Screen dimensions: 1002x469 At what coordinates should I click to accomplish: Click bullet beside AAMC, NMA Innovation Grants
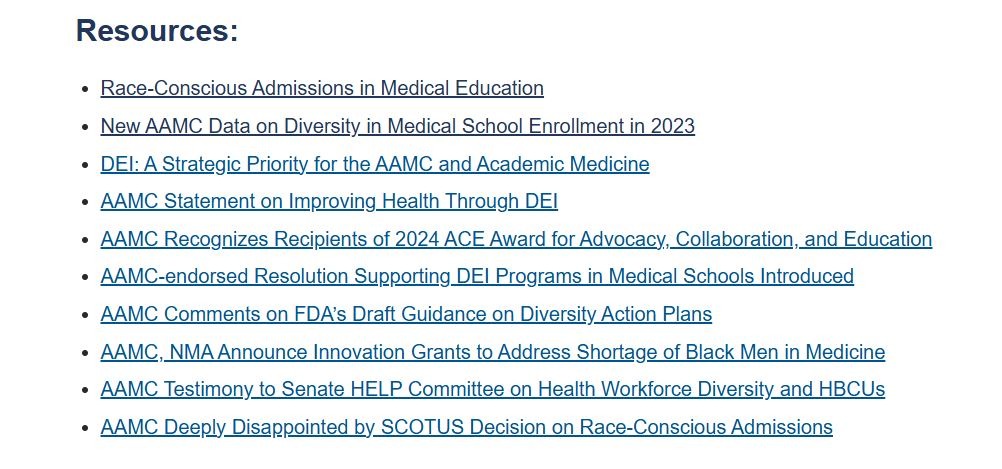point(85,353)
